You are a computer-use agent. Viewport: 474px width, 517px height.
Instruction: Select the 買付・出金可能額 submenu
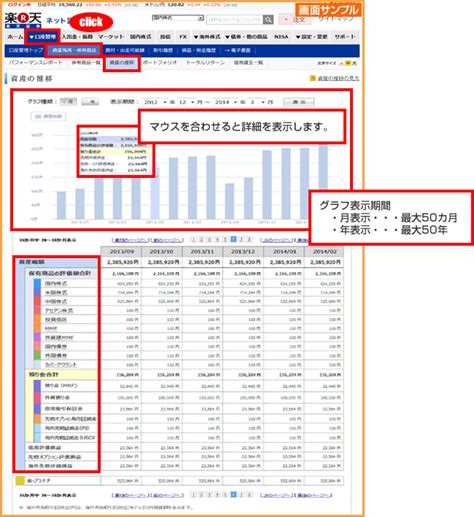click(125, 50)
